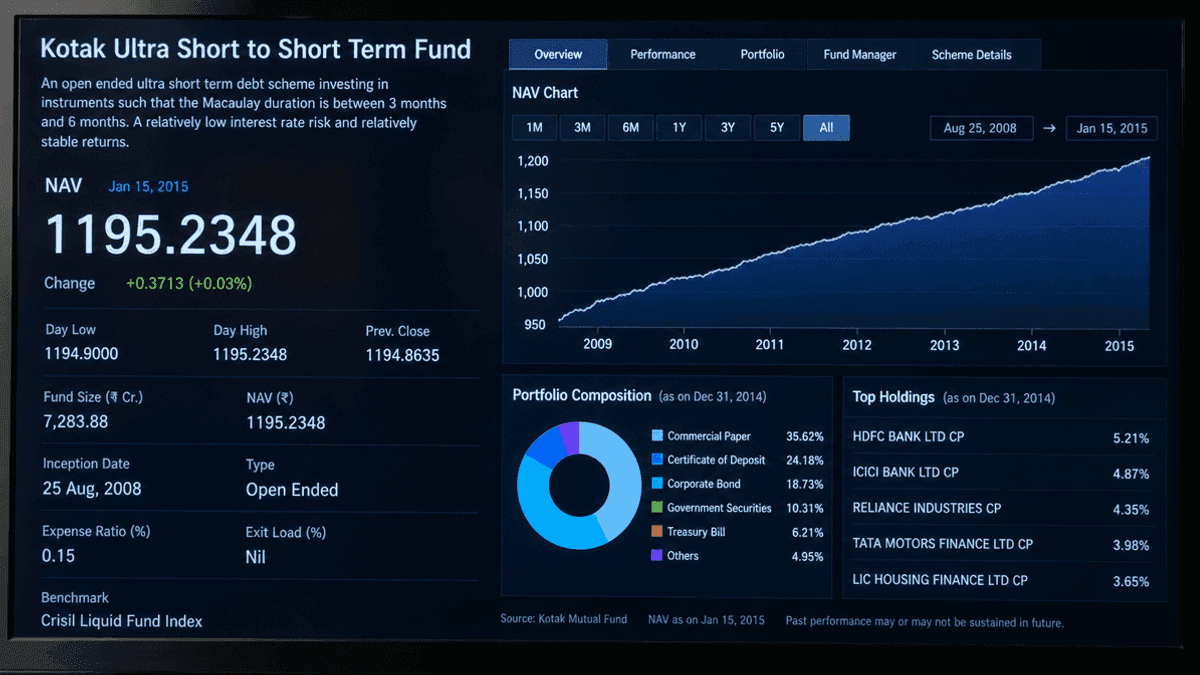Click the 25 Aug, 2008 inception date
The height and width of the screenshot is (675, 1200).
(x=92, y=489)
